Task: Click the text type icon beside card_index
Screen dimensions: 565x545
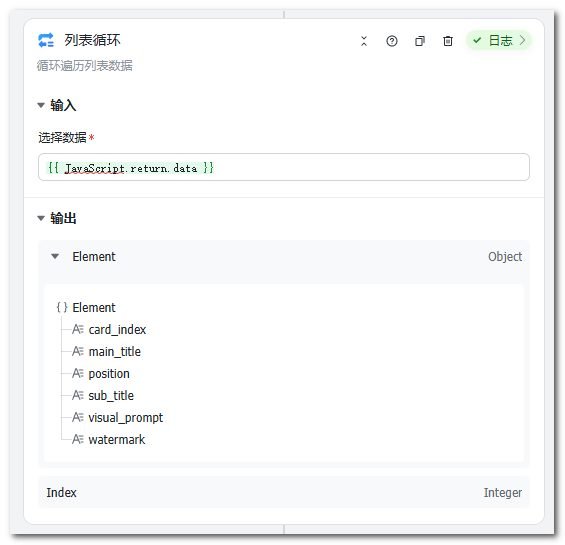Action: 78,329
